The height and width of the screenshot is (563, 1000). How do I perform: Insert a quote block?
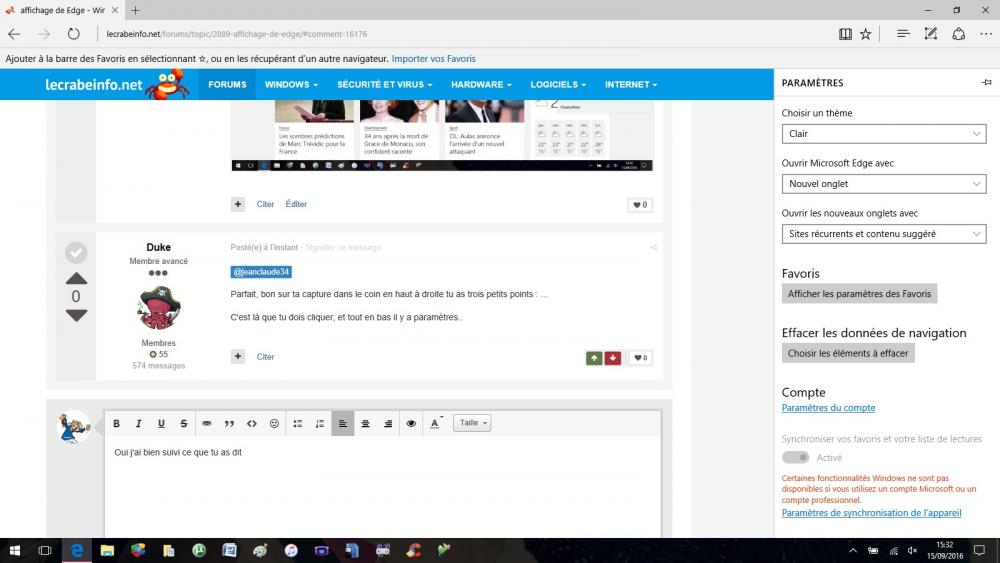(x=229, y=423)
